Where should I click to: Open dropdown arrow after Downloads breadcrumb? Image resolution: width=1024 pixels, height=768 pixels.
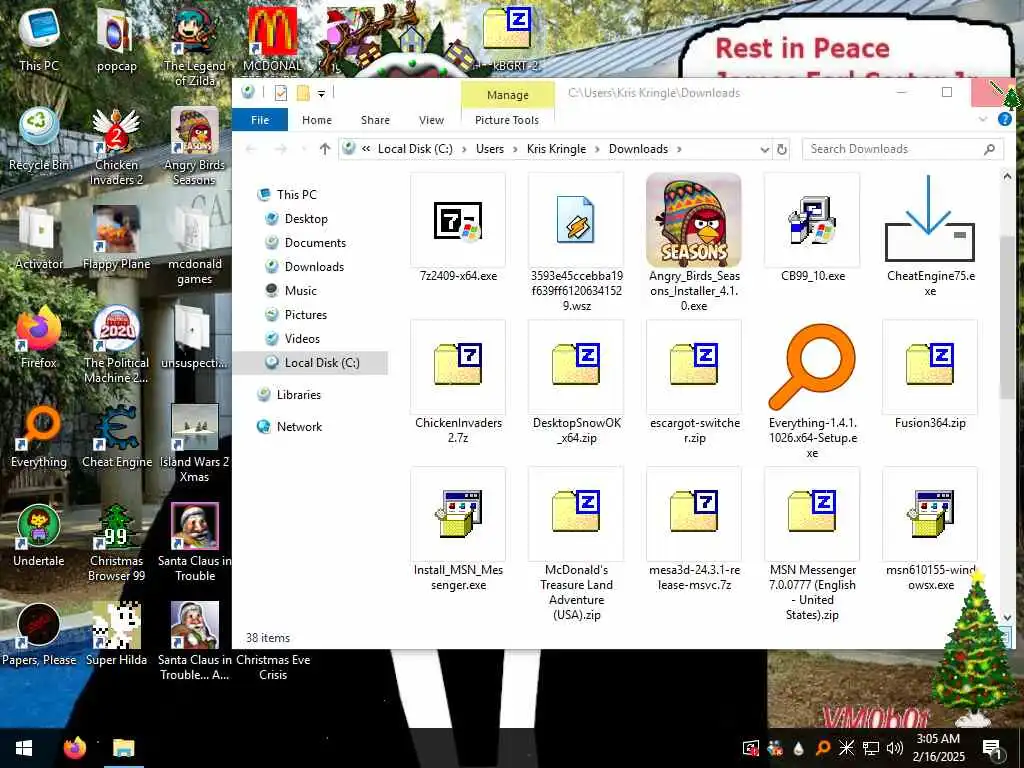click(679, 149)
